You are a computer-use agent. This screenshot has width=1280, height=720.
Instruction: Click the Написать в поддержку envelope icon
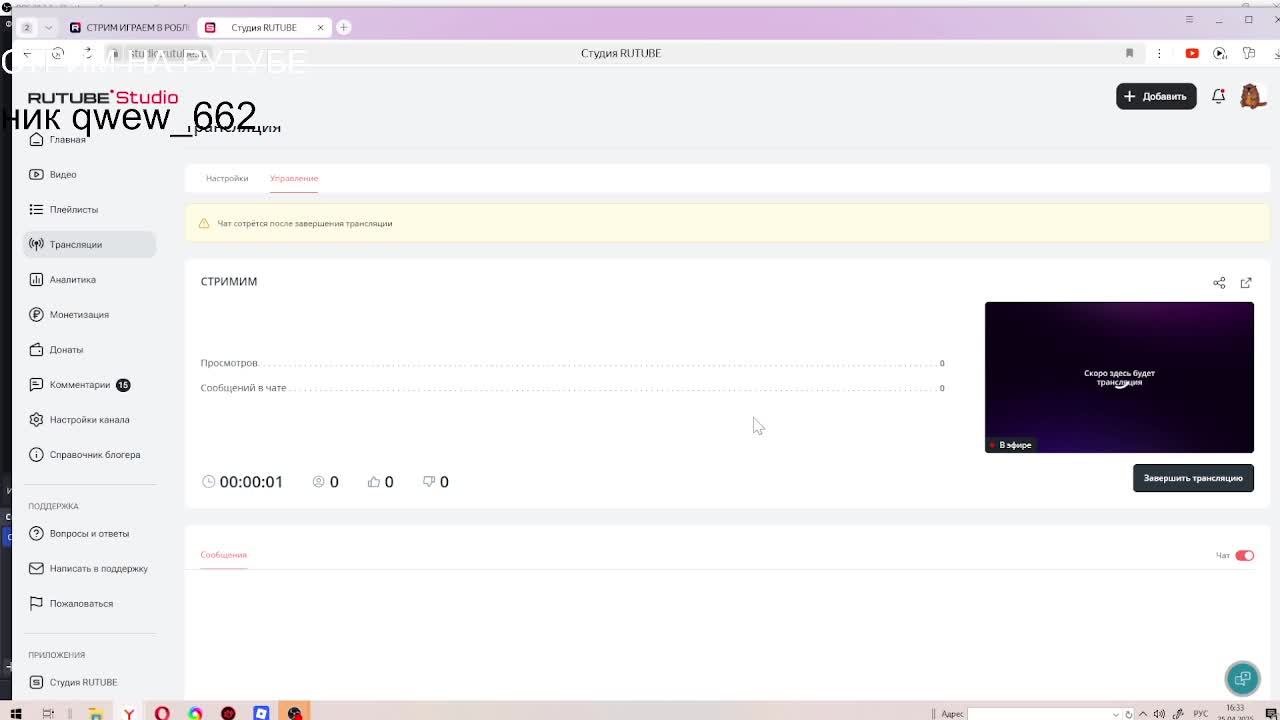coord(36,568)
